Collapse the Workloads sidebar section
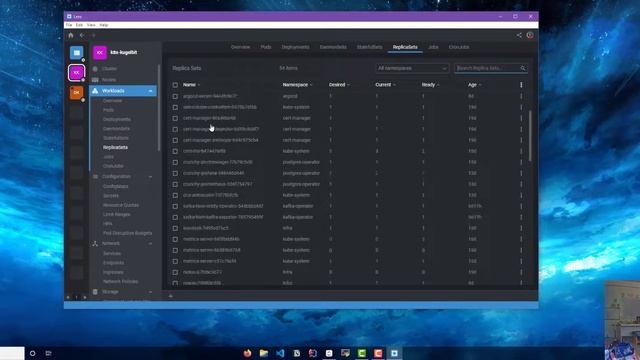The height and width of the screenshot is (360, 640). click(x=151, y=91)
